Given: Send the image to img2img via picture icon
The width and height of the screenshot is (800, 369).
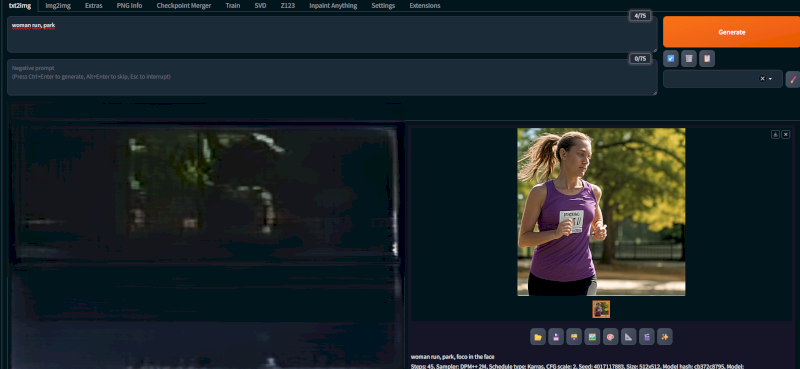Looking at the screenshot, I should click(592, 337).
